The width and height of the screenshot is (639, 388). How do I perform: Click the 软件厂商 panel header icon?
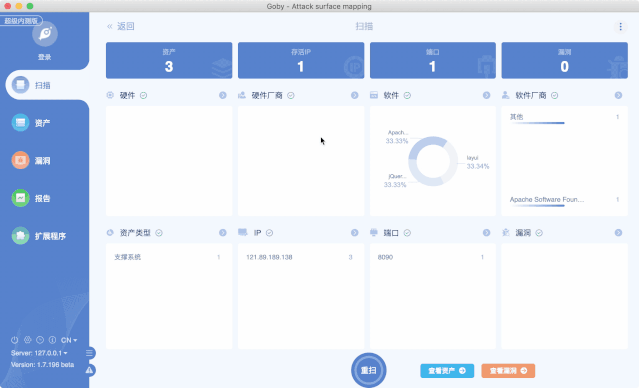pyautogui.click(x=506, y=95)
